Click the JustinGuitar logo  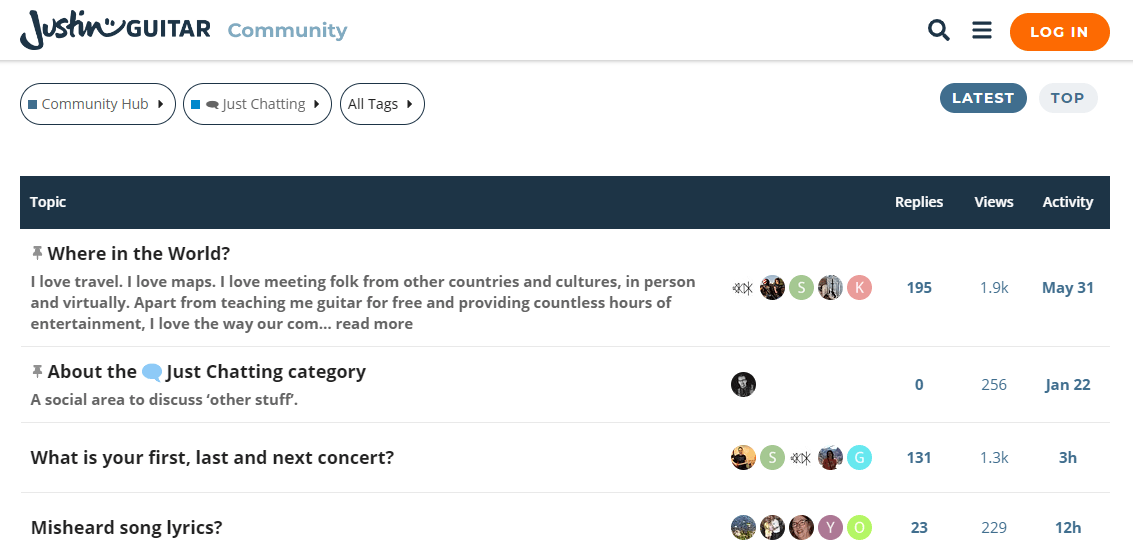pos(115,30)
